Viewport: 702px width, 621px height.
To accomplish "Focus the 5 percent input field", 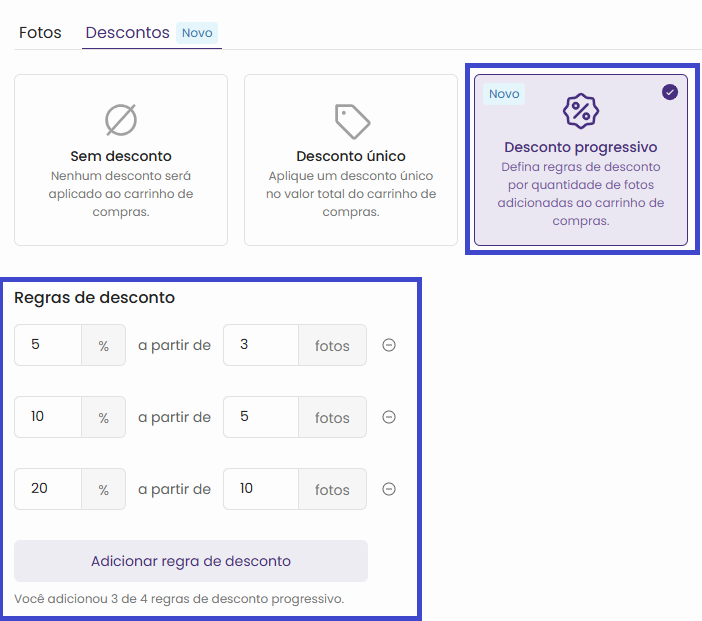I will coord(48,345).
